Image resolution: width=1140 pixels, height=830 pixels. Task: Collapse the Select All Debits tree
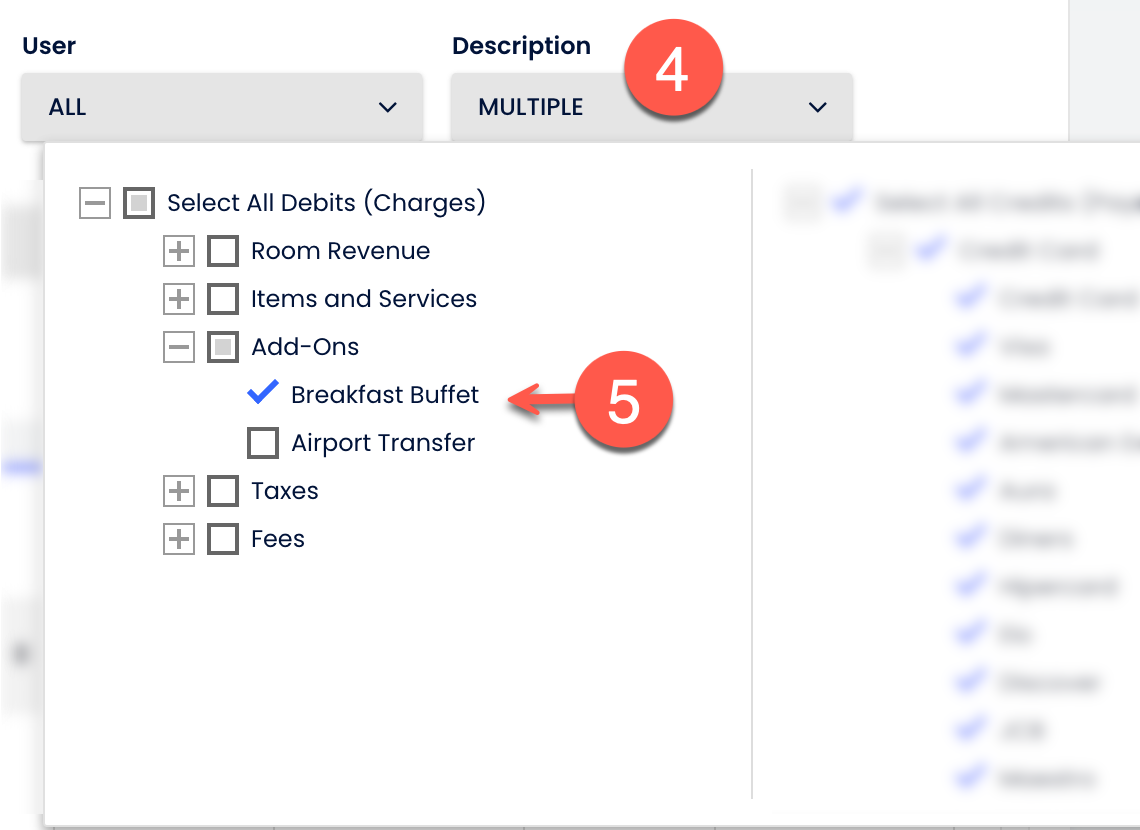pos(94,203)
